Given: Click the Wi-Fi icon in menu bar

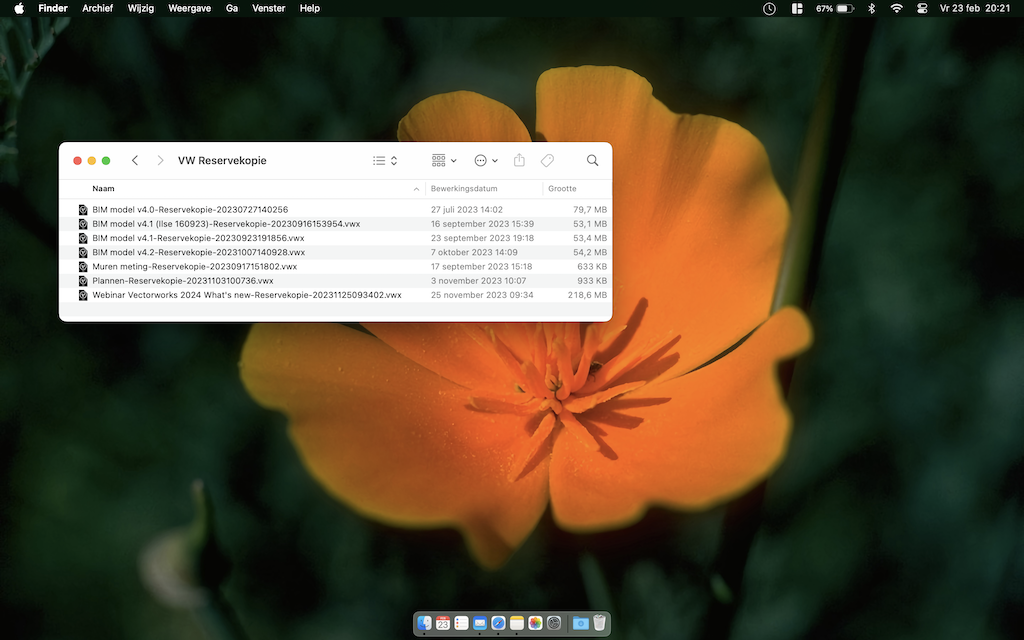Looking at the screenshot, I should (897, 8).
